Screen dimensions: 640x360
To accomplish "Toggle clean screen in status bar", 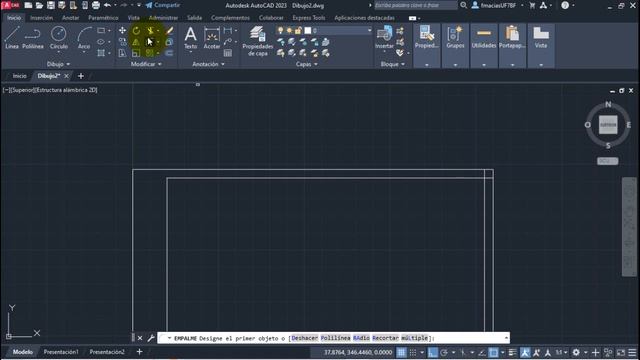I will tap(621, 352).
